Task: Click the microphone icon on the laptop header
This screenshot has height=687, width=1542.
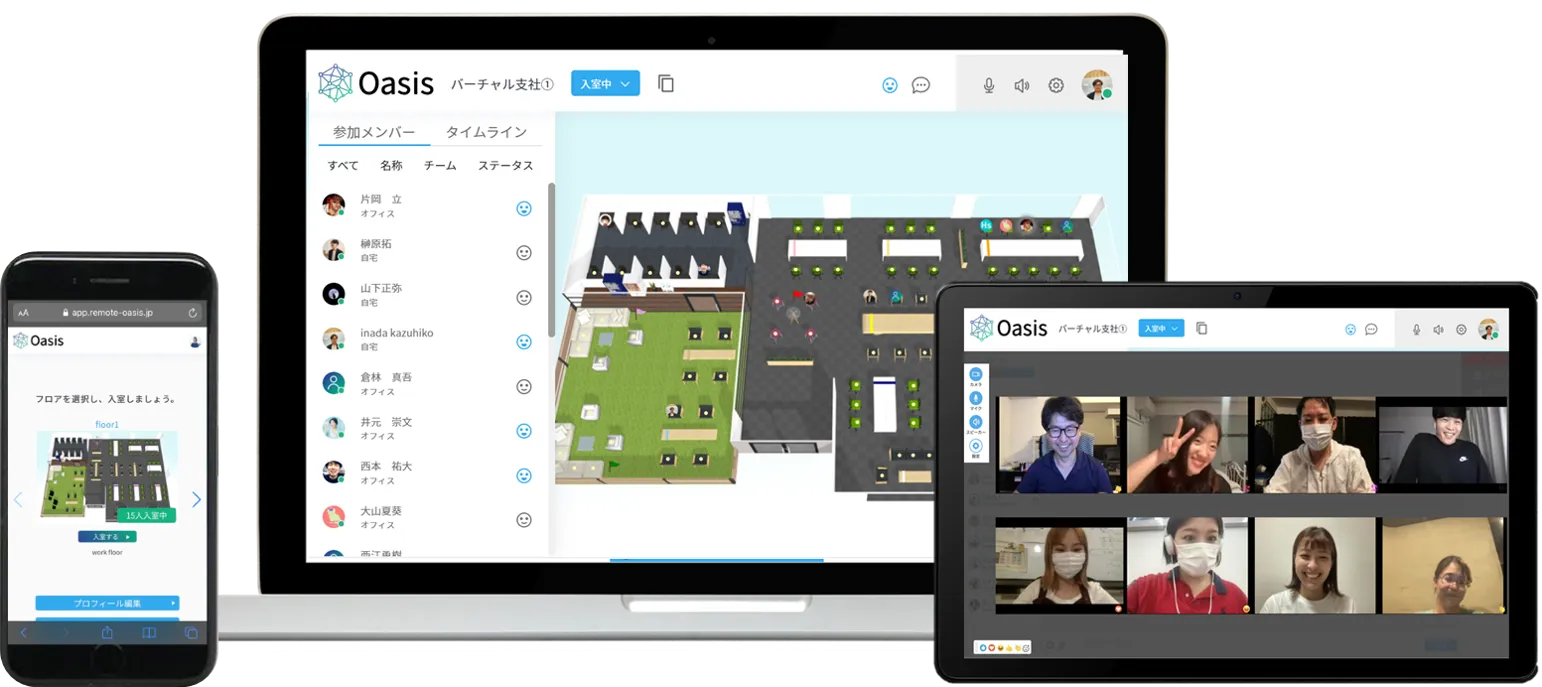Action: (x=988, y=86)
